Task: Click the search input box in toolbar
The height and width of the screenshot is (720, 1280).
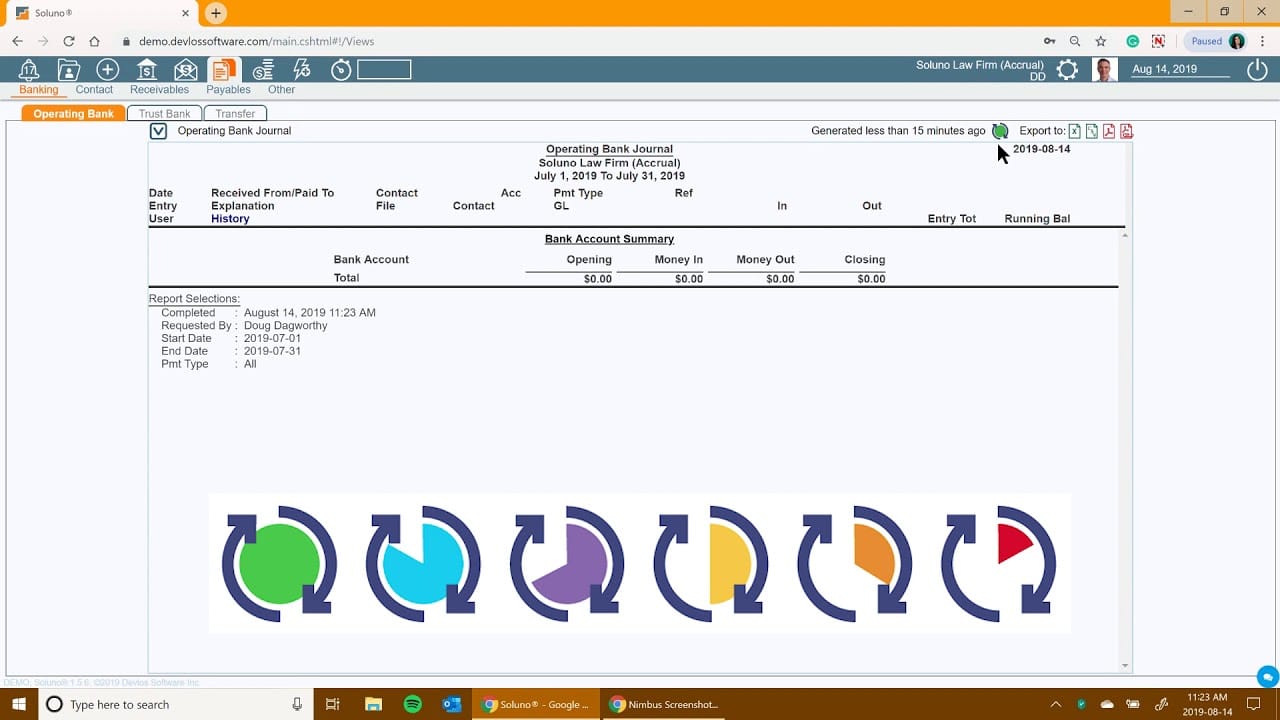Action: point(384,69)
